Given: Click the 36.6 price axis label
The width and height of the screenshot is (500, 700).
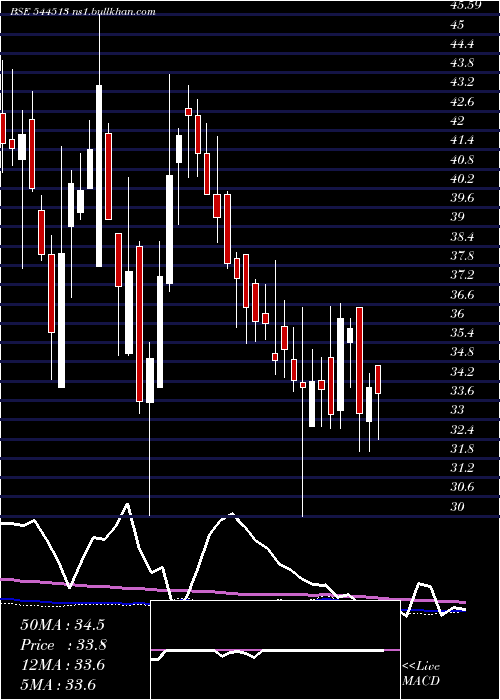Looking at the screenshot, I should pos(462,294).
